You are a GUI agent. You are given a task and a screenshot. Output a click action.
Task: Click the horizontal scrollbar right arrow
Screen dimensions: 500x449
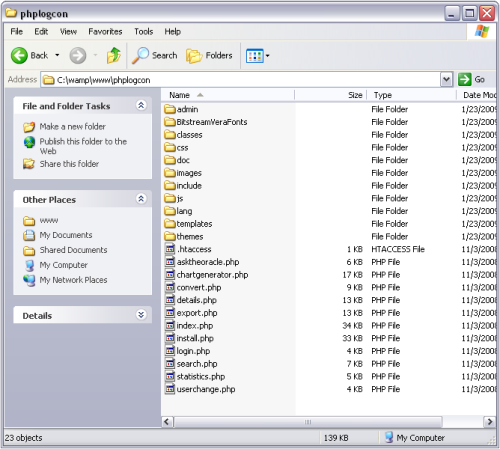pyautogui.click(x=489, y=422)
